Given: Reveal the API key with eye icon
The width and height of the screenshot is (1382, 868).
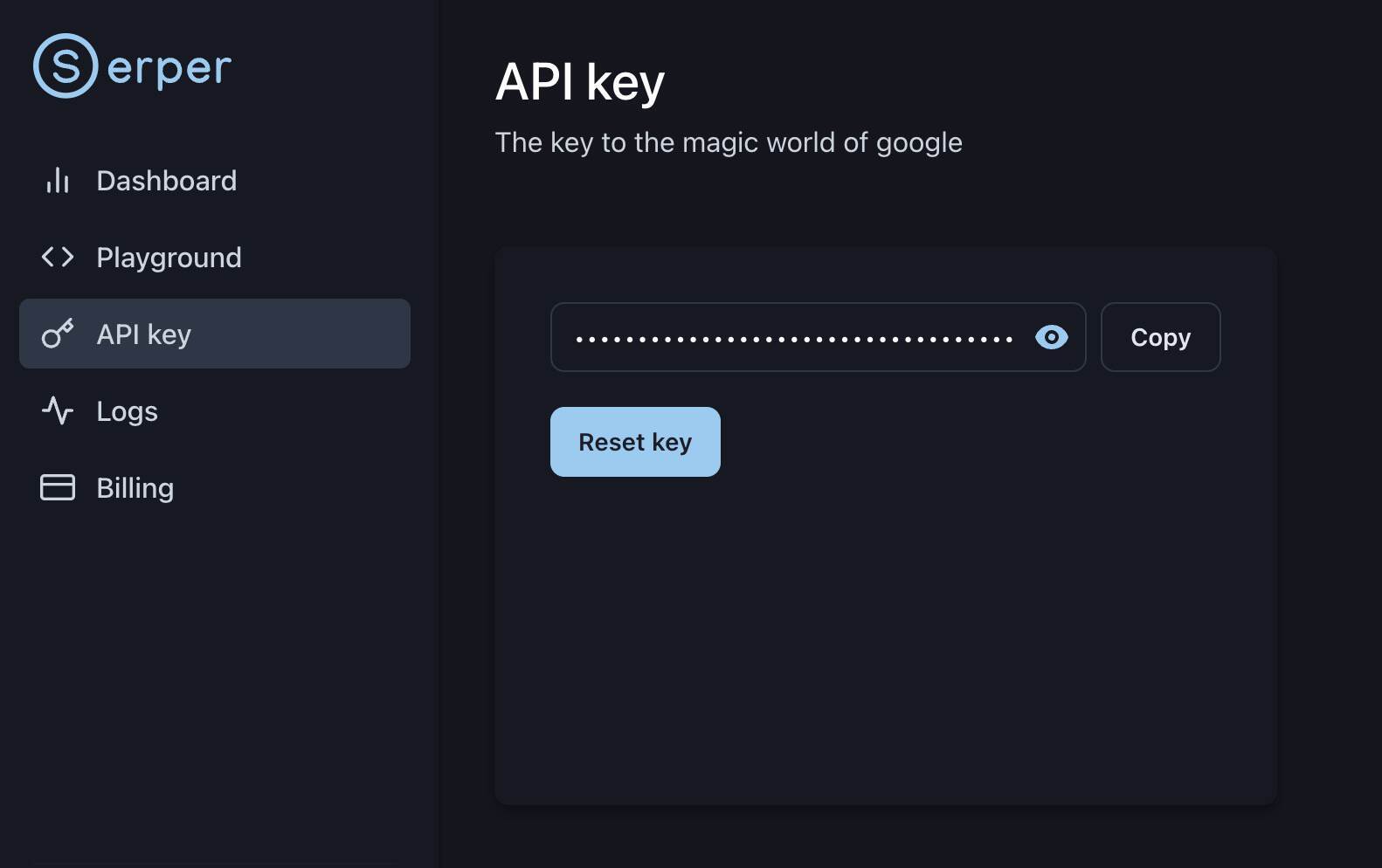Looking at the screenshot, I should 1051,337.
